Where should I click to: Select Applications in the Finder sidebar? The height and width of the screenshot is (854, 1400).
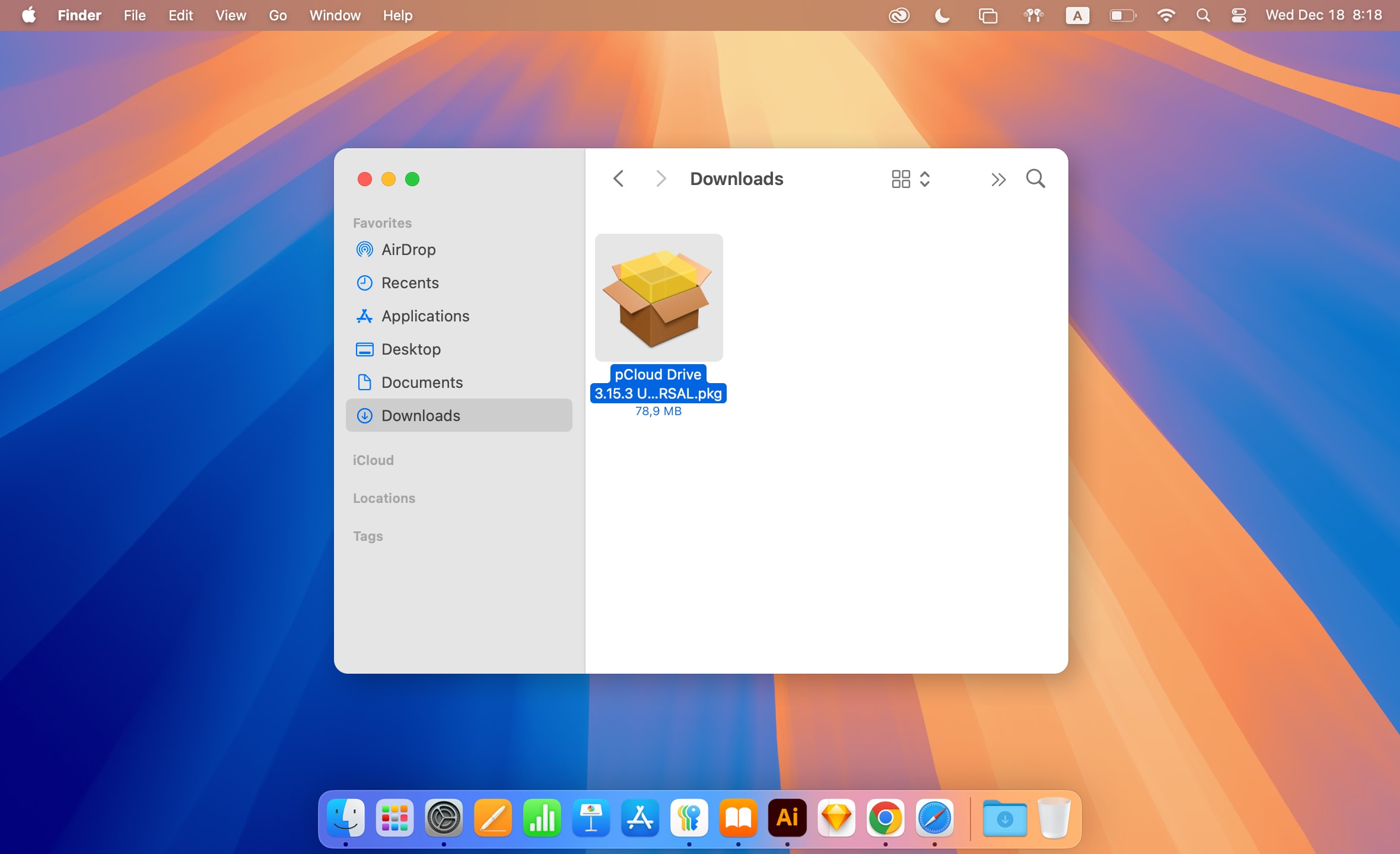tap(425, 316)
